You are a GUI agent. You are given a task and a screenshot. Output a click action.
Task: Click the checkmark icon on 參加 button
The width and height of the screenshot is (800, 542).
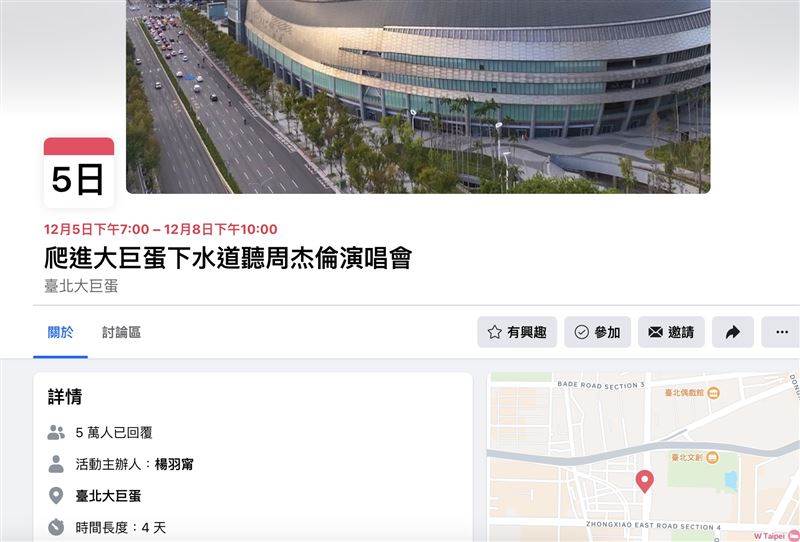pyautogui.click(x=581, y=332)
